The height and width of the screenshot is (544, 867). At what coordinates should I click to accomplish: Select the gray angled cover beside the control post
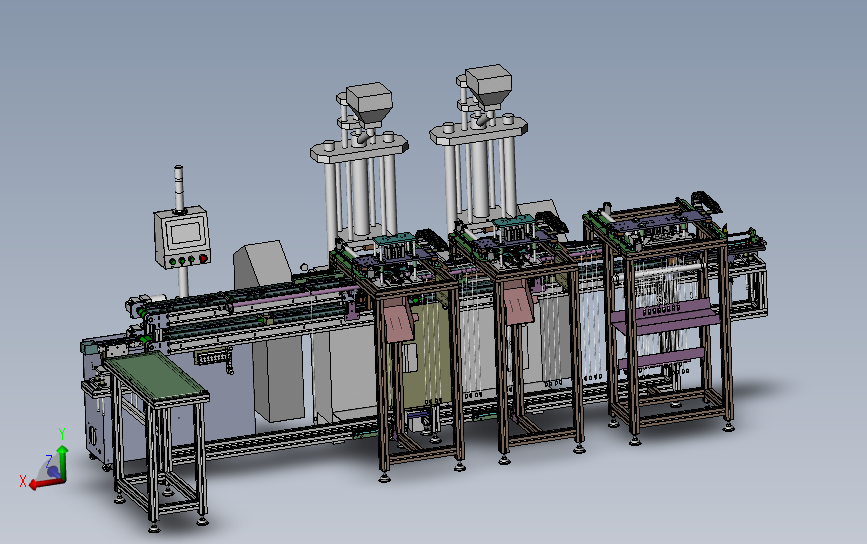tap(262, 265)
